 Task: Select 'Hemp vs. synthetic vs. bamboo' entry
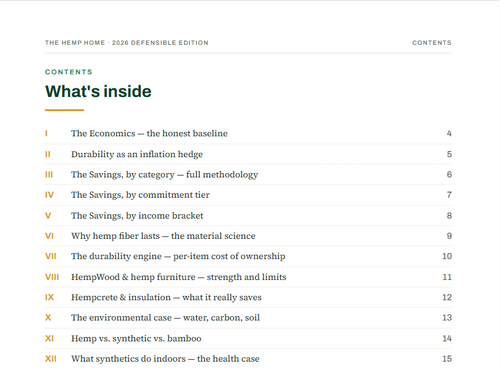(x=136, y=339)
